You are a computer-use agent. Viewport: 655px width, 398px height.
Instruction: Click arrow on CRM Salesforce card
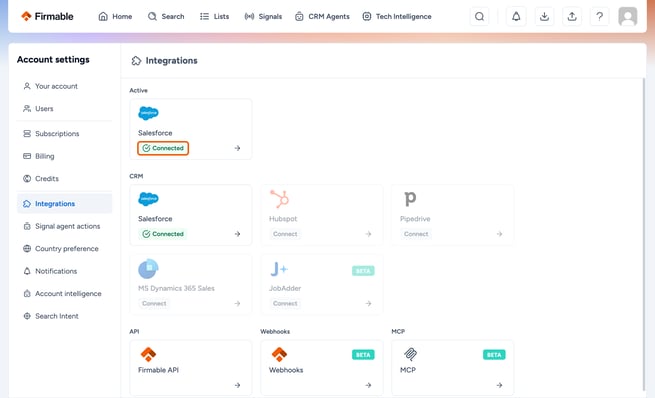pos(237,234)
